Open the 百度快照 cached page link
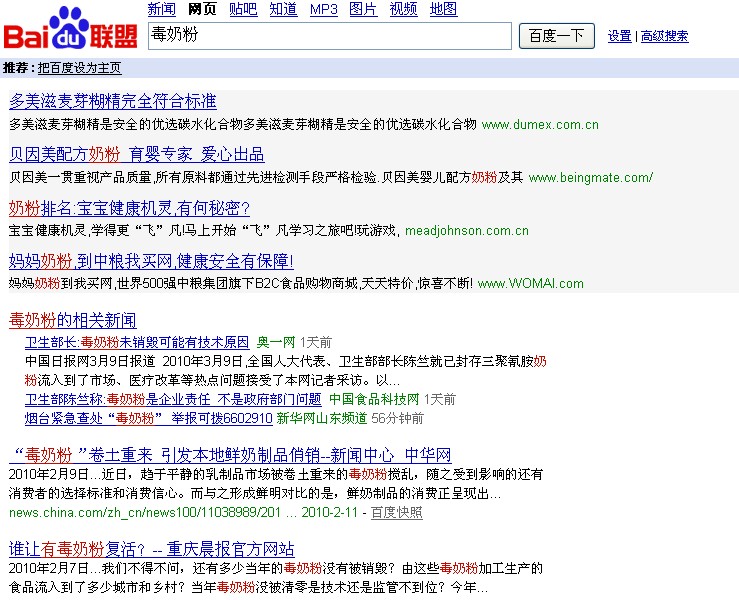 pos(397,513)
